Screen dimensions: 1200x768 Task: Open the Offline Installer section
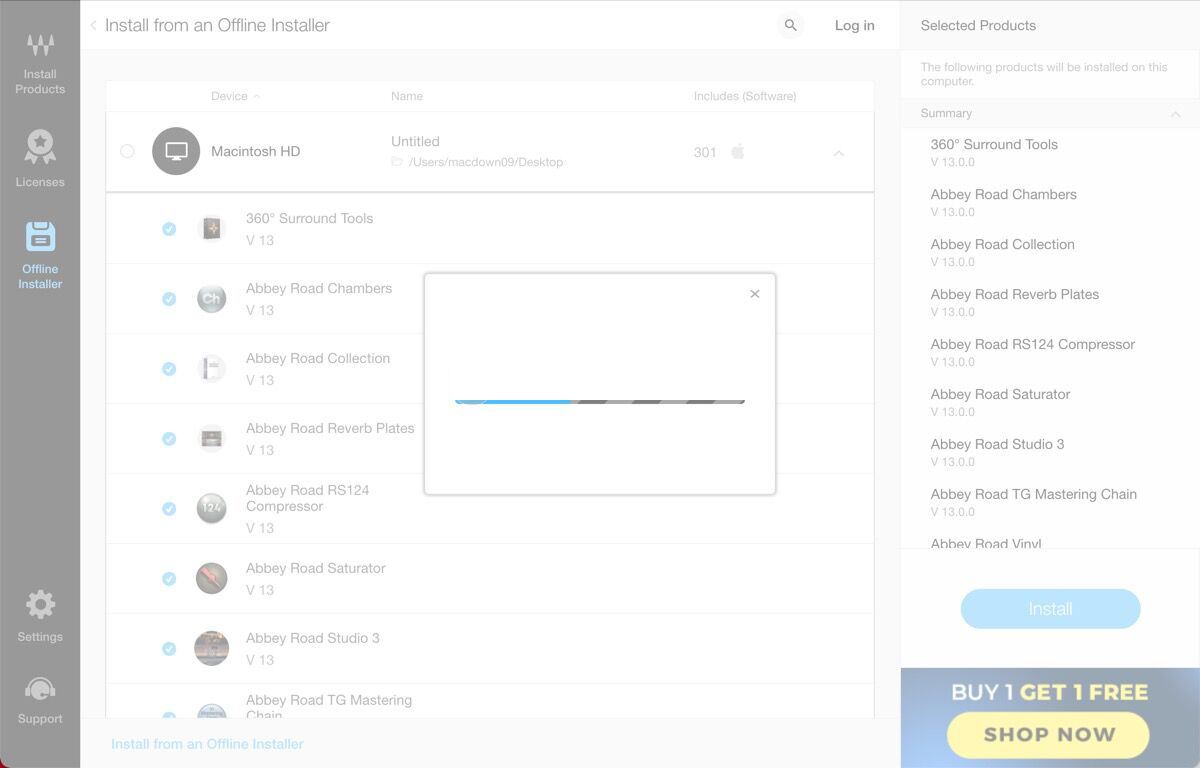[40, 255]
